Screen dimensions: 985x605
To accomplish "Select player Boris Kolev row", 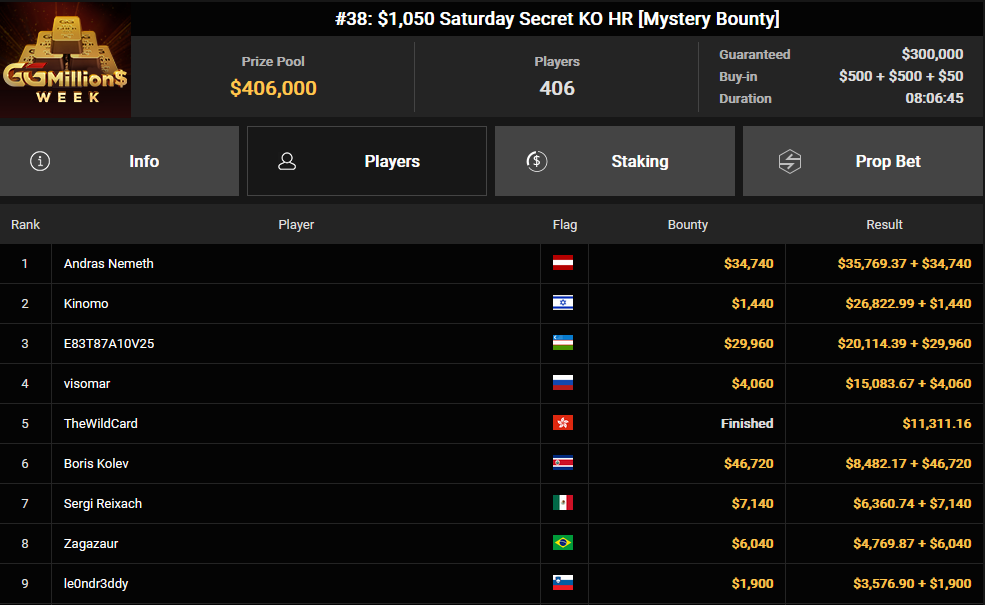I will pyautogui.click(x=492, y=464).
